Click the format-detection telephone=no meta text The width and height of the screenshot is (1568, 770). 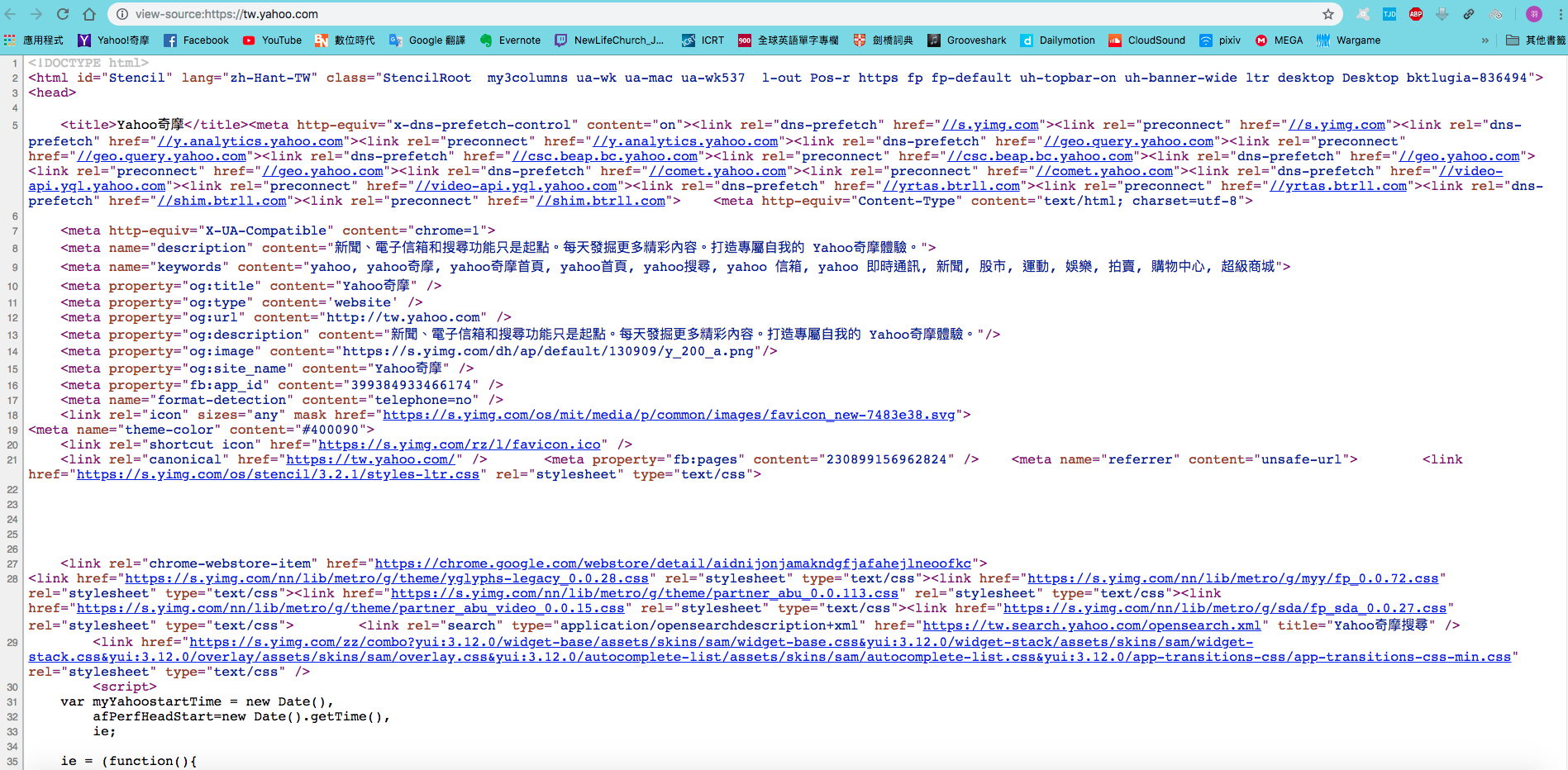pyautogui.click(x=282, y=400)
